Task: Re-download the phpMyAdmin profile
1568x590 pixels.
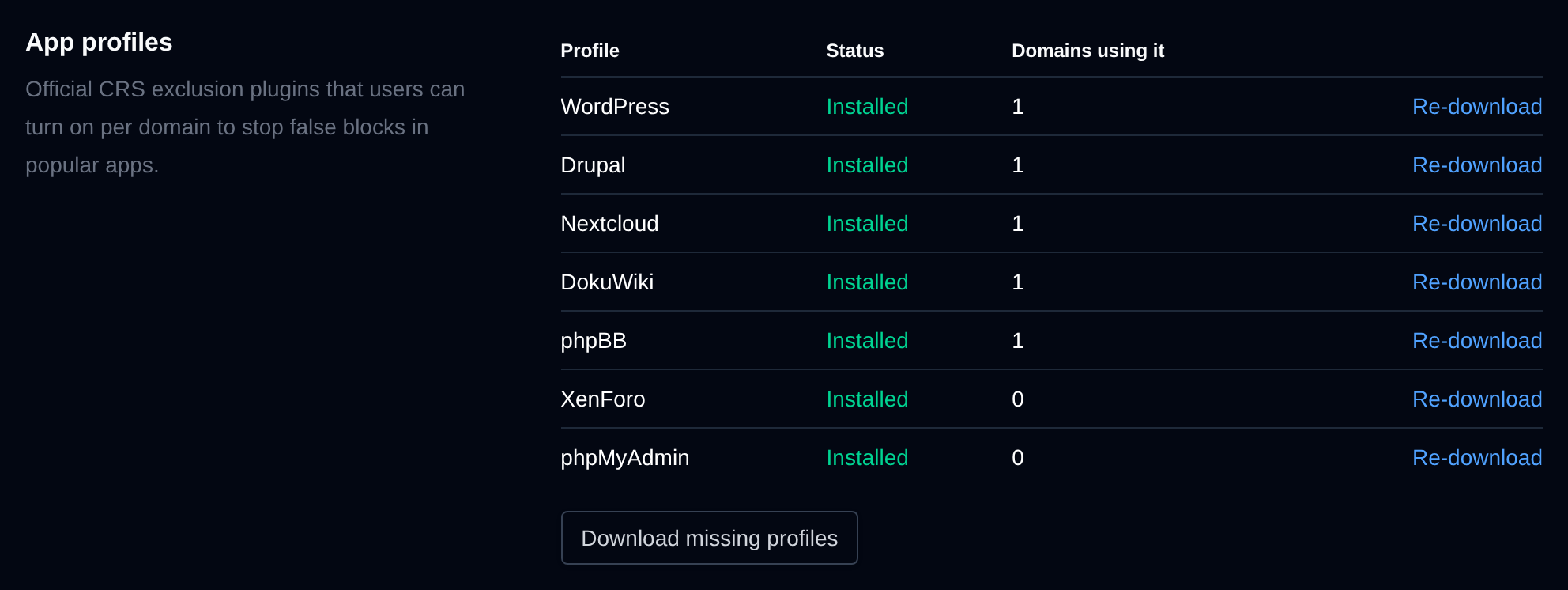Action: pos(1477,458)
